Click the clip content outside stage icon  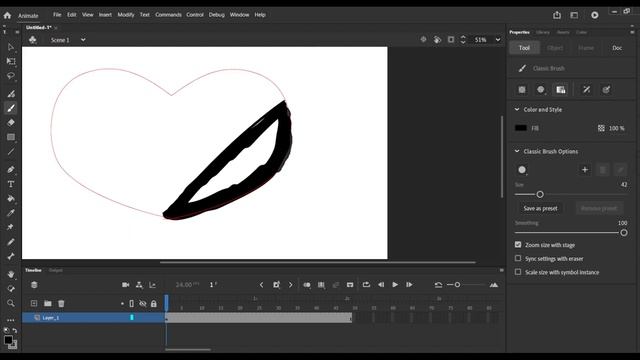tap(451, 40)
